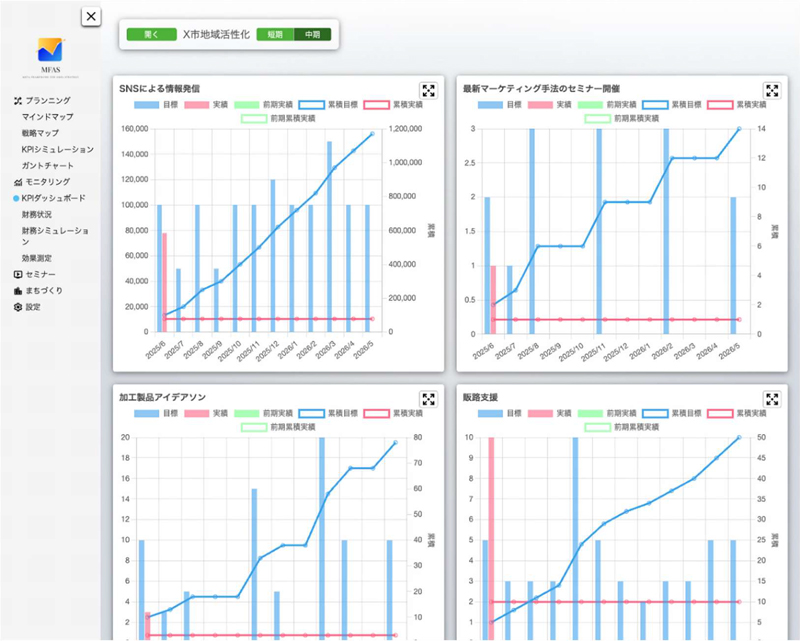
Task: Toggle 前期実績 legend in the SNS chart
Action: (263, 105)
